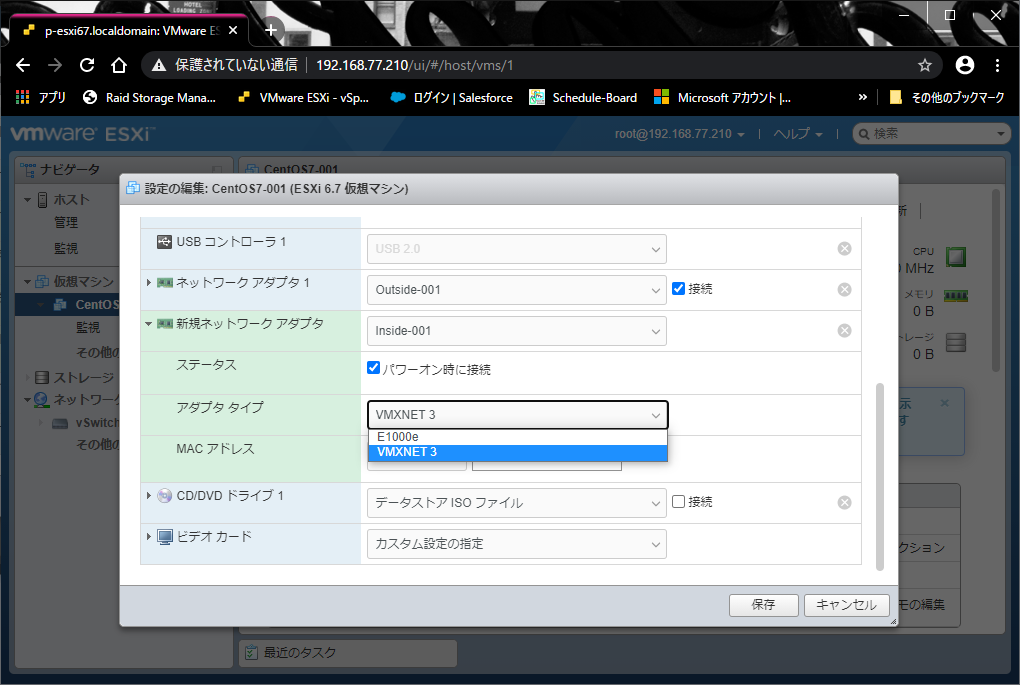
Task: Toggle connect at power on checkbox
Action: (373, 368)
